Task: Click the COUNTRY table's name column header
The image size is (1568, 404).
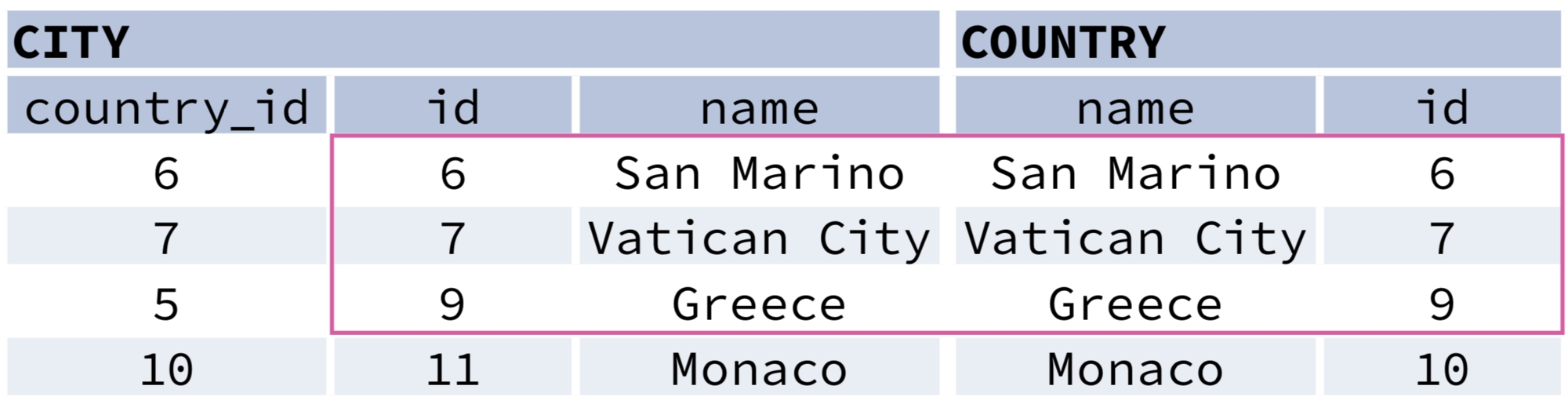Action: coord(1134,107)
